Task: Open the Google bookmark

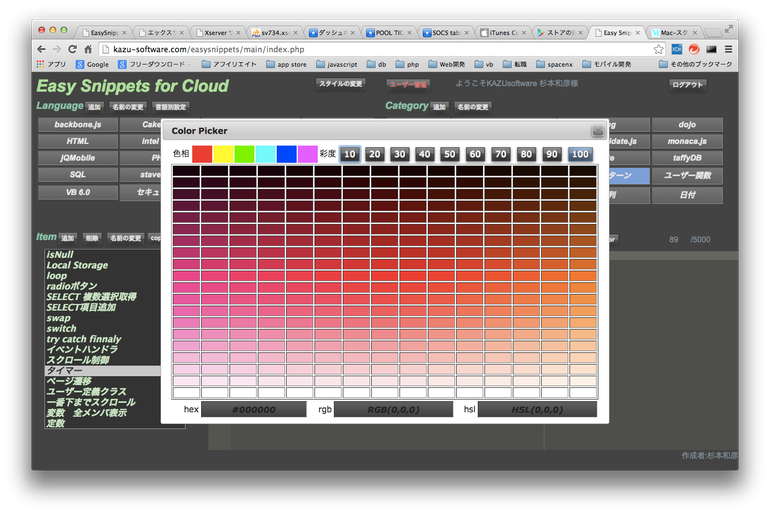Action: [x=92, y=64]
